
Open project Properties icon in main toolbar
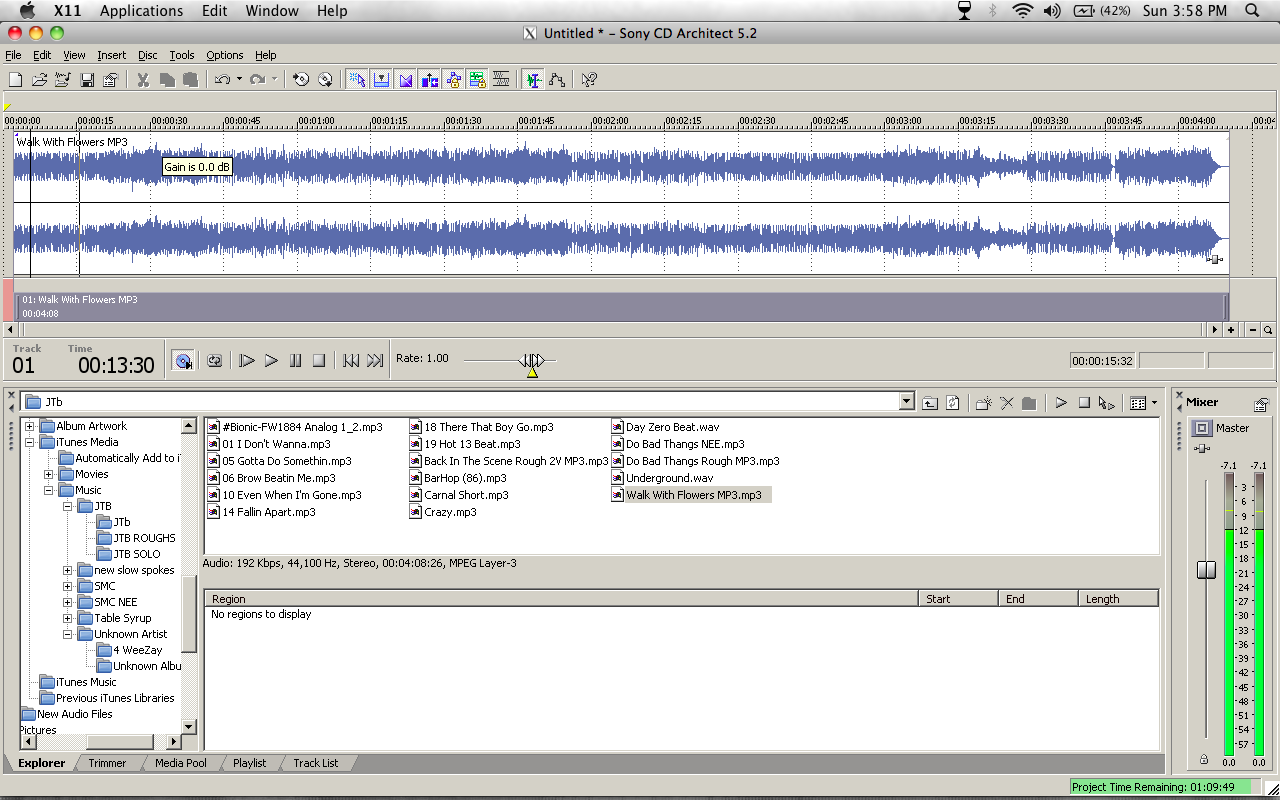(111, 80)
